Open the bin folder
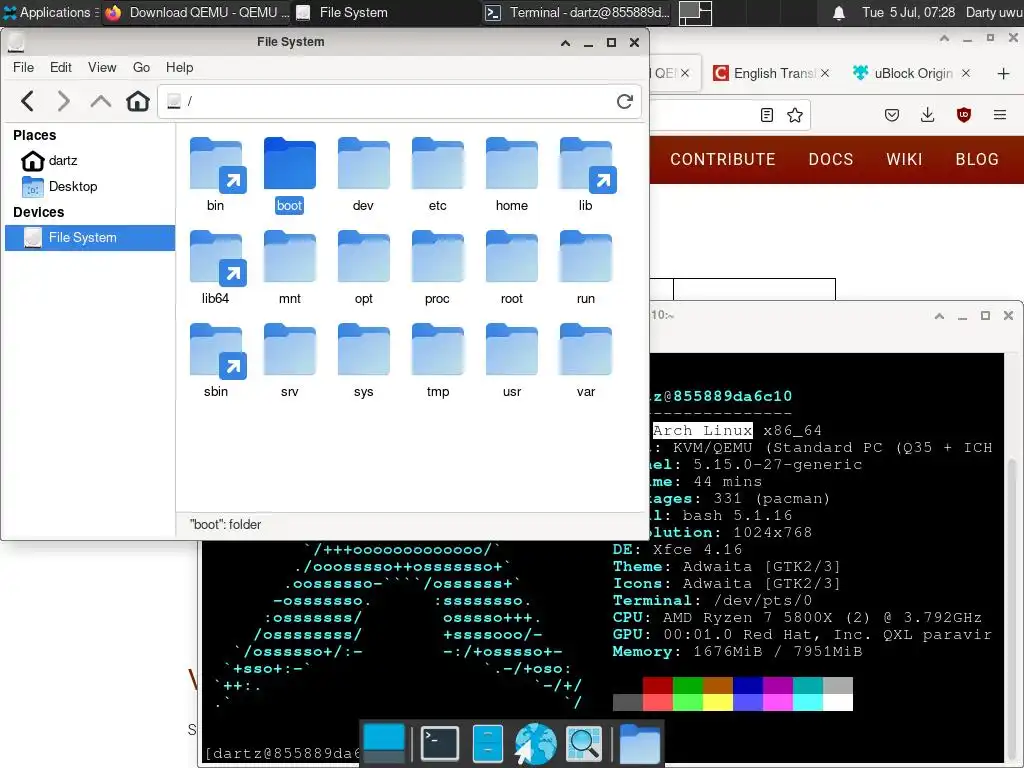Screen dimensions: 1024x768 216,175
